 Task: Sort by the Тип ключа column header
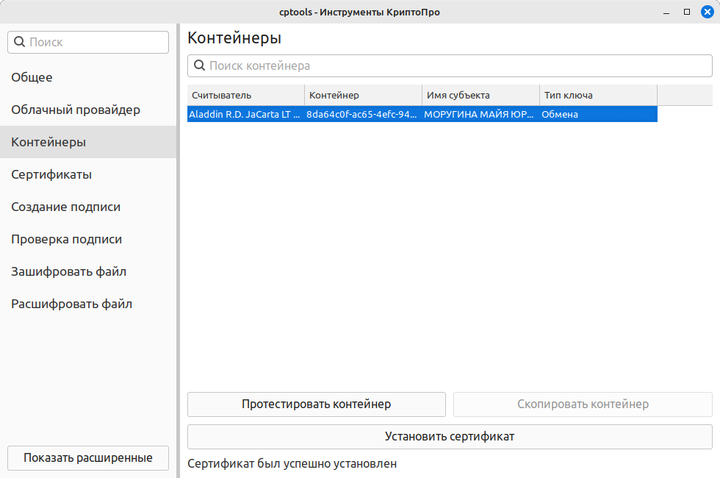point(598,95)
